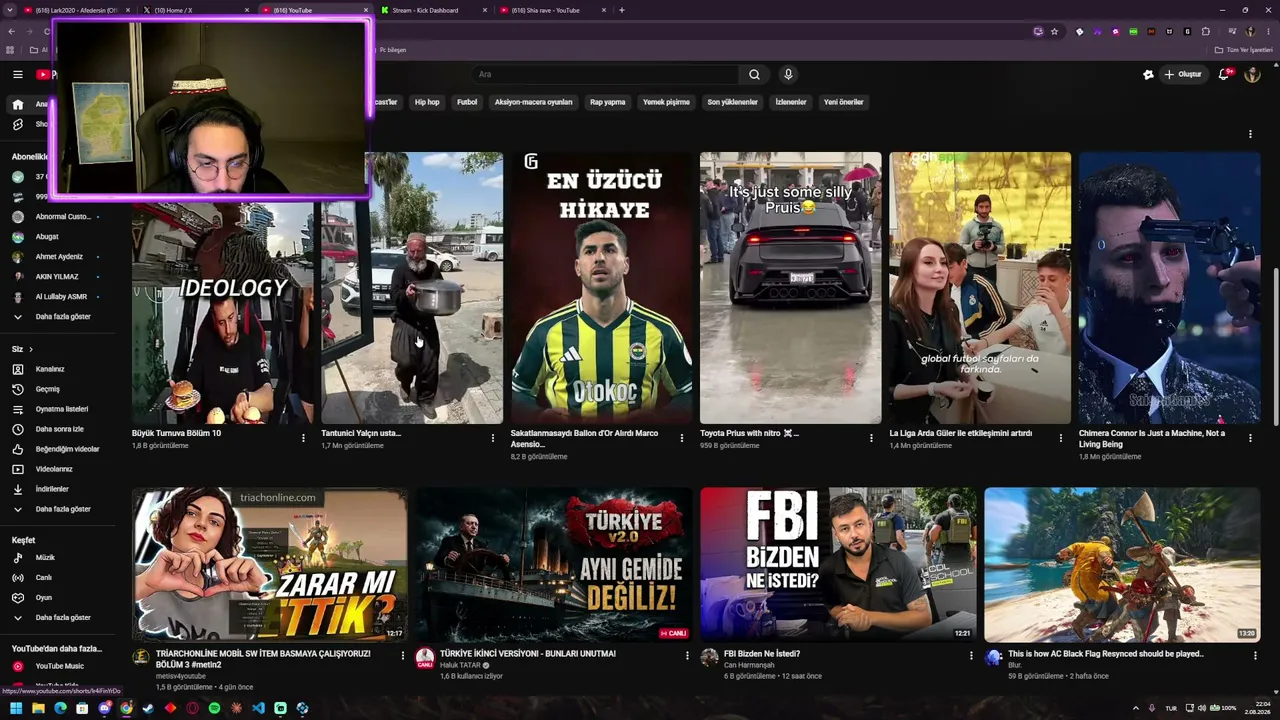Open the FBI Bizden Ne İstedi? title
The width and height of the screenshot is (1280, 720).
click(x=762, y=654)
